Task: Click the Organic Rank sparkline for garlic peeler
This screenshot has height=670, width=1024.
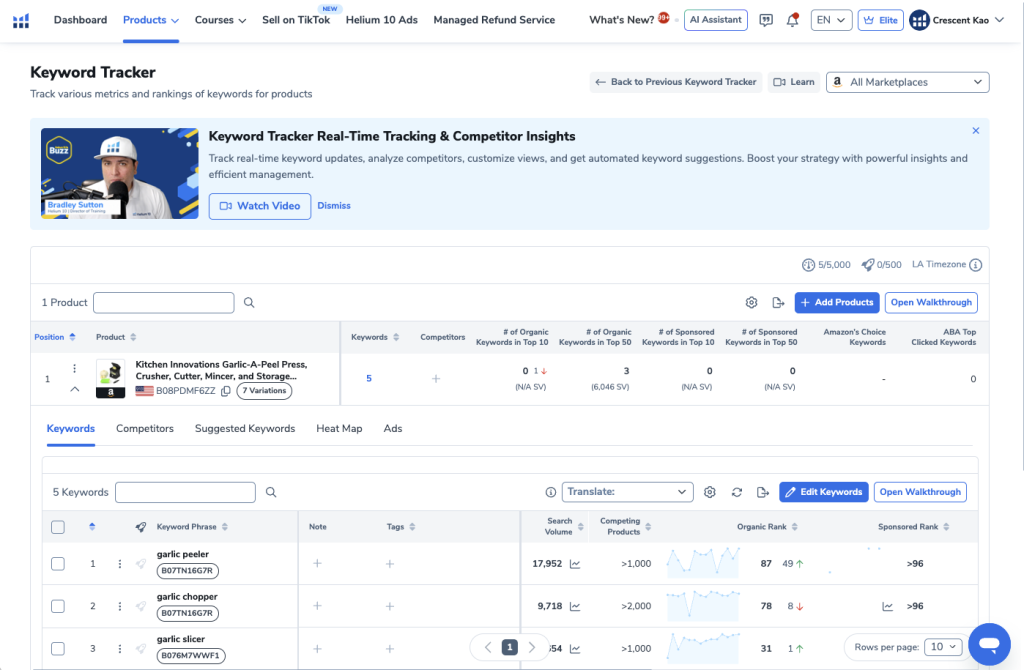Action: click(704, 563)
